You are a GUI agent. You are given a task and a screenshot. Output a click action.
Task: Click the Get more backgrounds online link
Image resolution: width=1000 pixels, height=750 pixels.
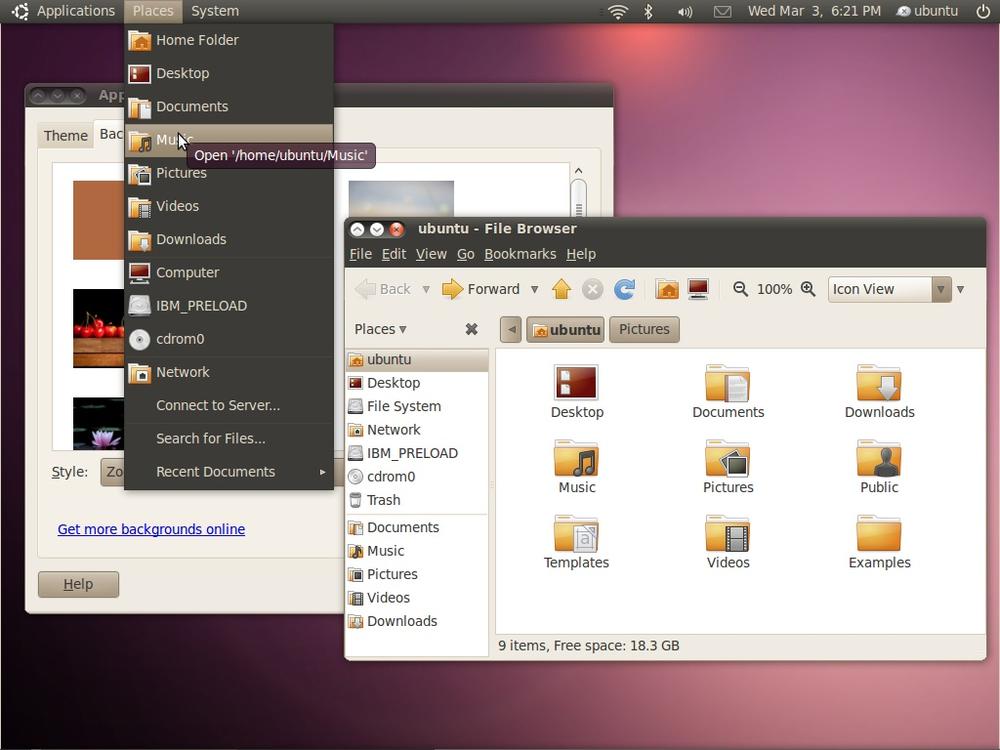click(x=151, y=529)
